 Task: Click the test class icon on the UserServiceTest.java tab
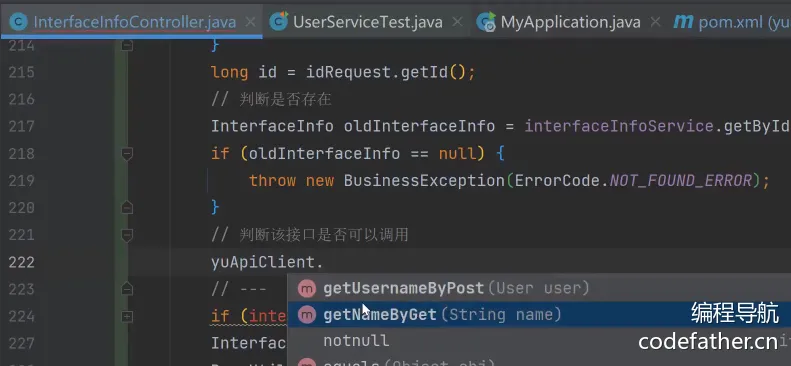coord(278,22)
